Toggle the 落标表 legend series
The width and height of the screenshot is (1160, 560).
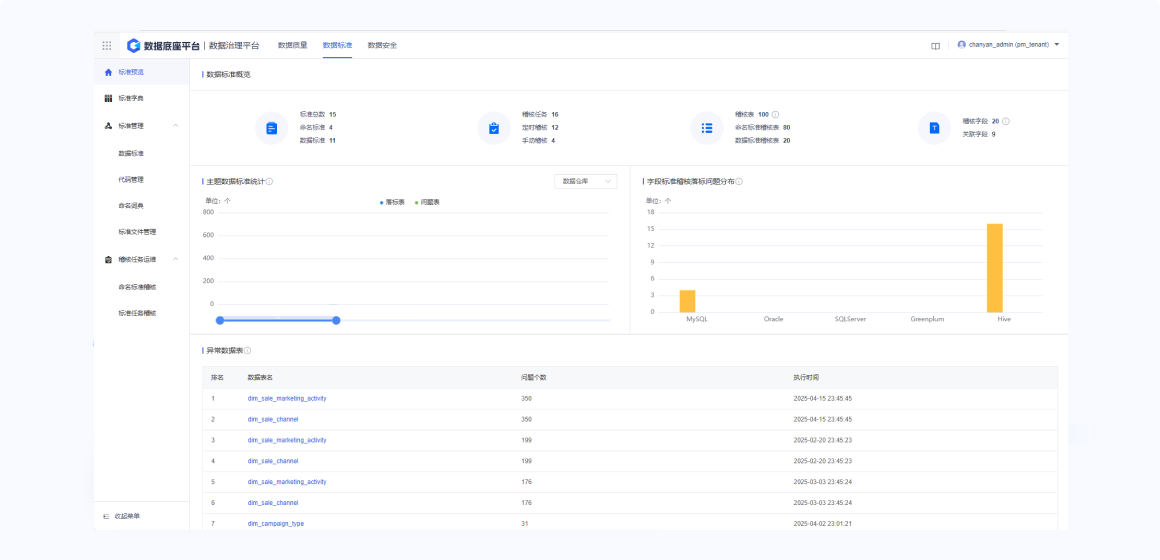pos(391,202)
